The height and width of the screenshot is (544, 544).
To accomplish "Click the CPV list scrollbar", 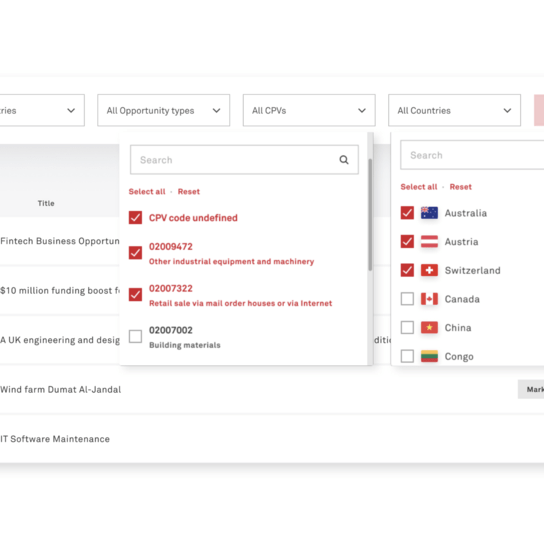I will tap(370, 214).
